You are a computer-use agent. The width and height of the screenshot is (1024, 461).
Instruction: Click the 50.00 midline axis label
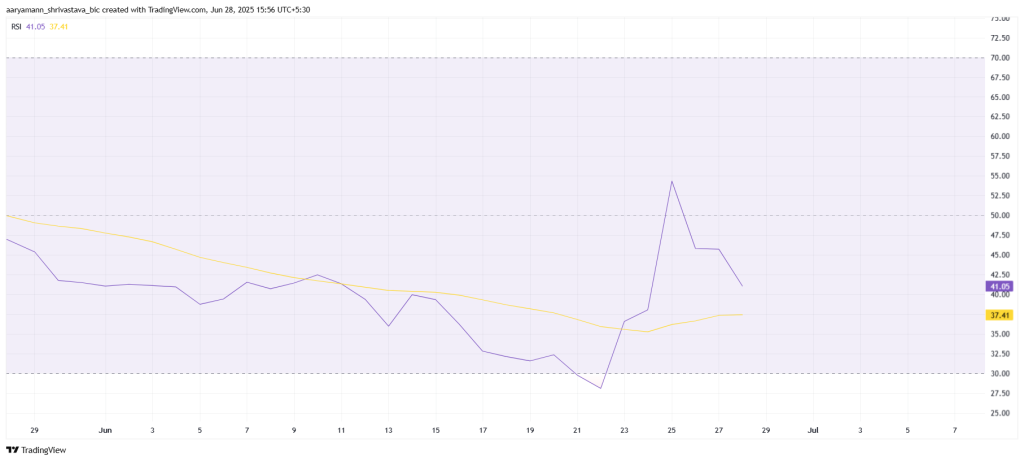pyautogui.click(x=1000, y=215)
